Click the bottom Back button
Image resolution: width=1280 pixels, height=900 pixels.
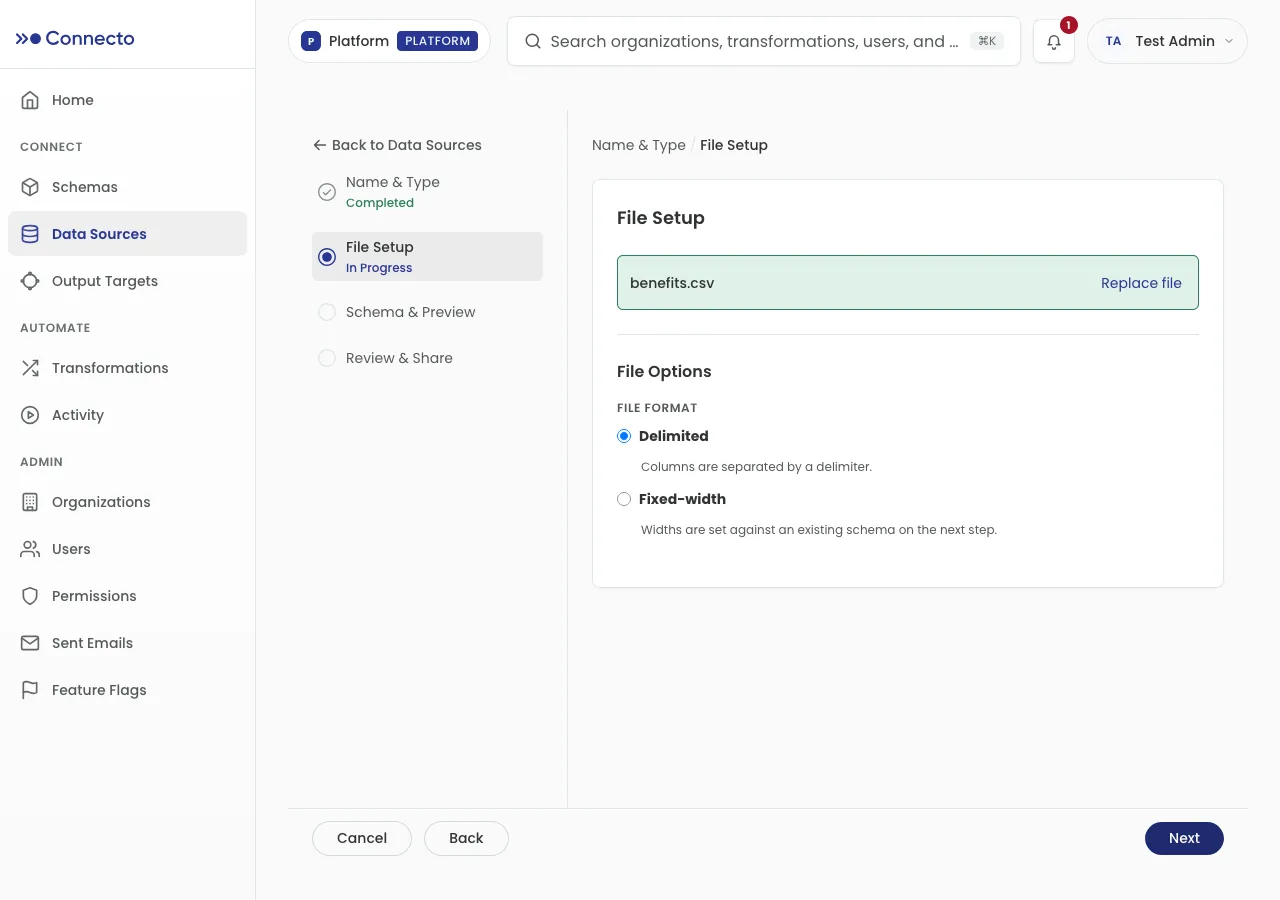[466, 838]
